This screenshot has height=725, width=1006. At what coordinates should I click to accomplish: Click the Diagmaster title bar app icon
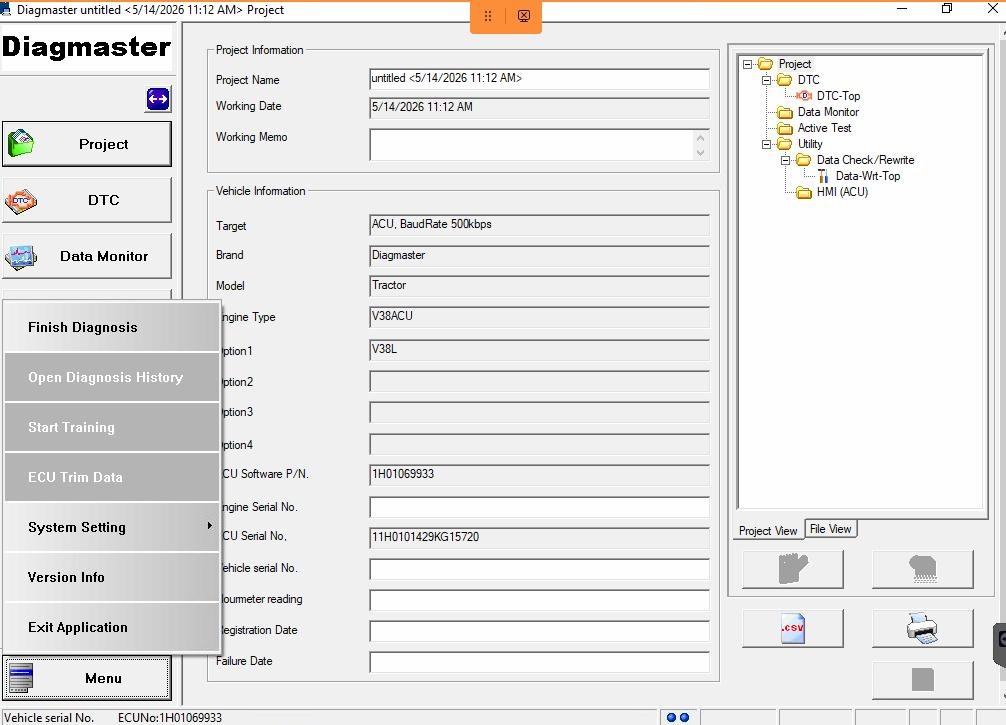6,9
